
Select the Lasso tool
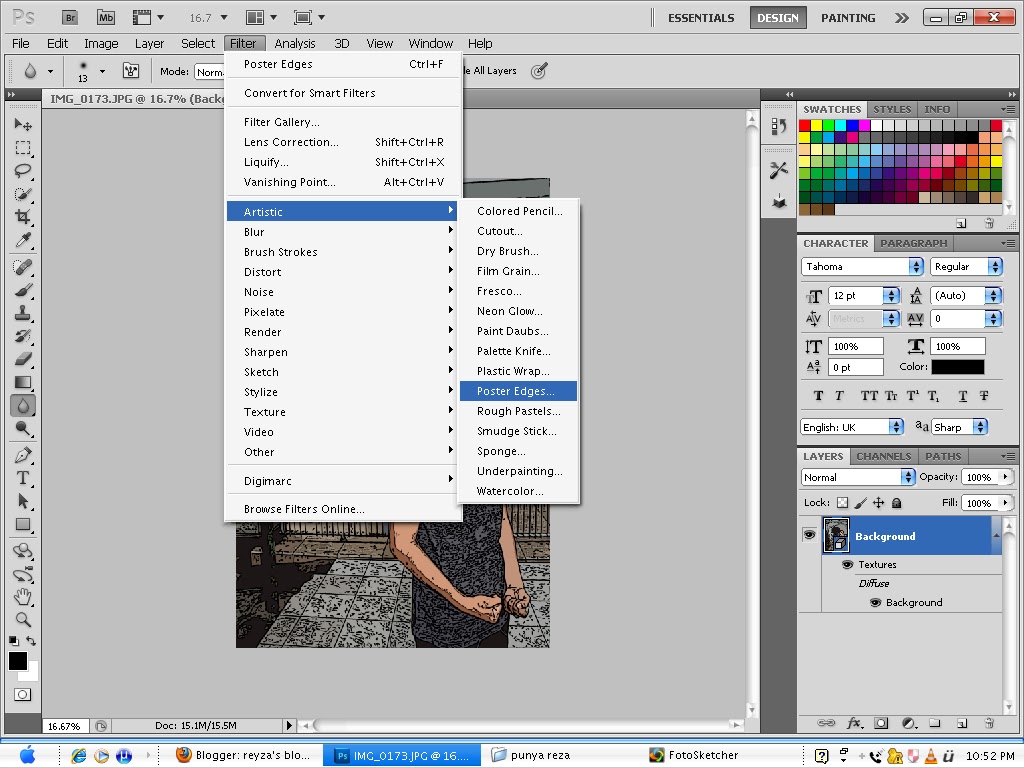click(23, 171)
